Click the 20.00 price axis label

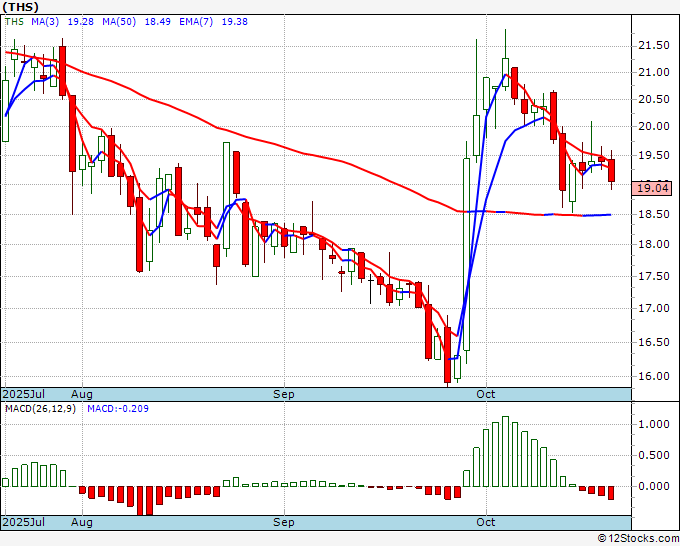pyautogui.click(x=654, y=126)
